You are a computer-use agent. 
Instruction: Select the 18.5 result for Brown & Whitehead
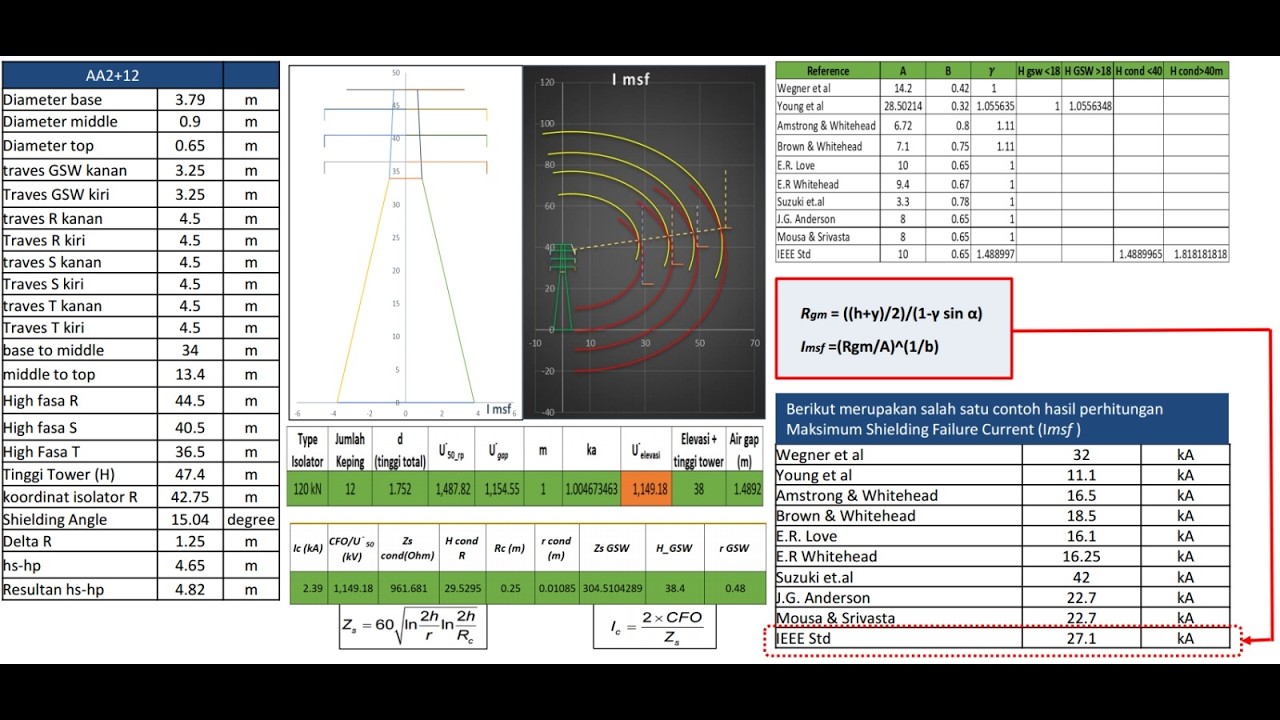click(1080, 516)
